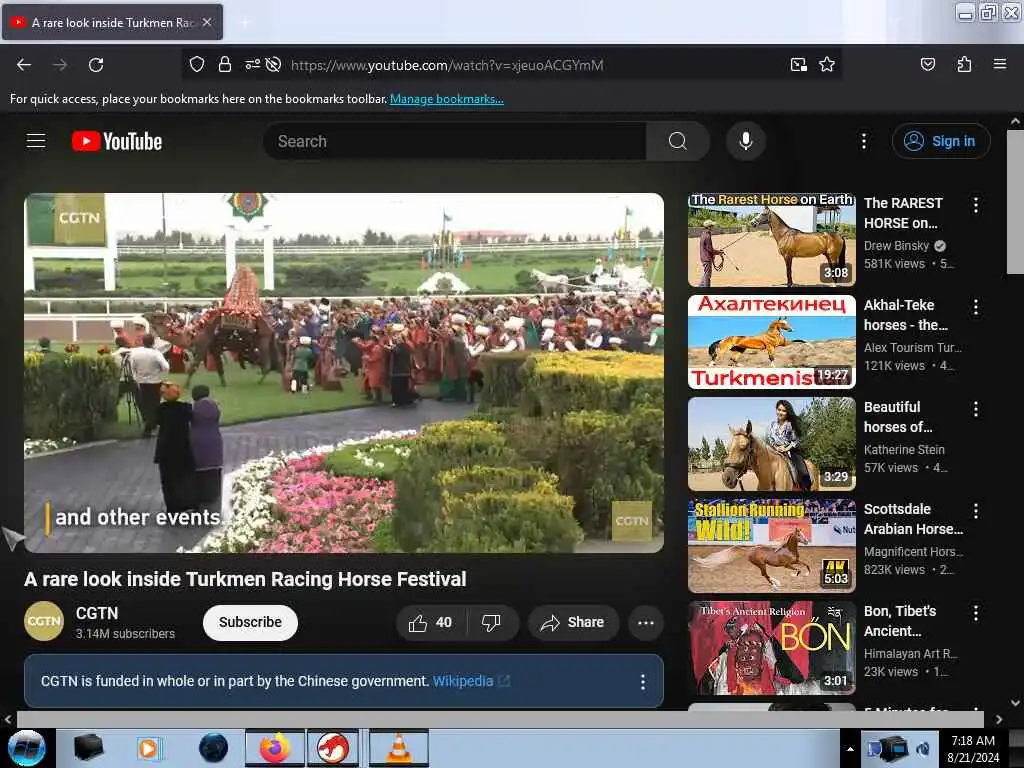Open the Beautiful horses video thumbnail
The image size is (1024, 768).
tap(771, 444)
